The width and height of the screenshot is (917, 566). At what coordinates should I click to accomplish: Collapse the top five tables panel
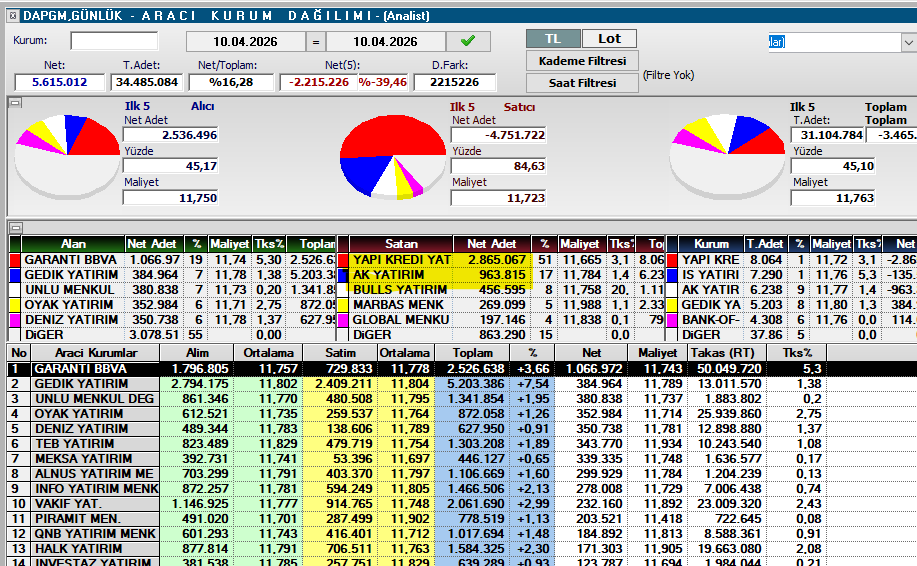pos(16,228)
